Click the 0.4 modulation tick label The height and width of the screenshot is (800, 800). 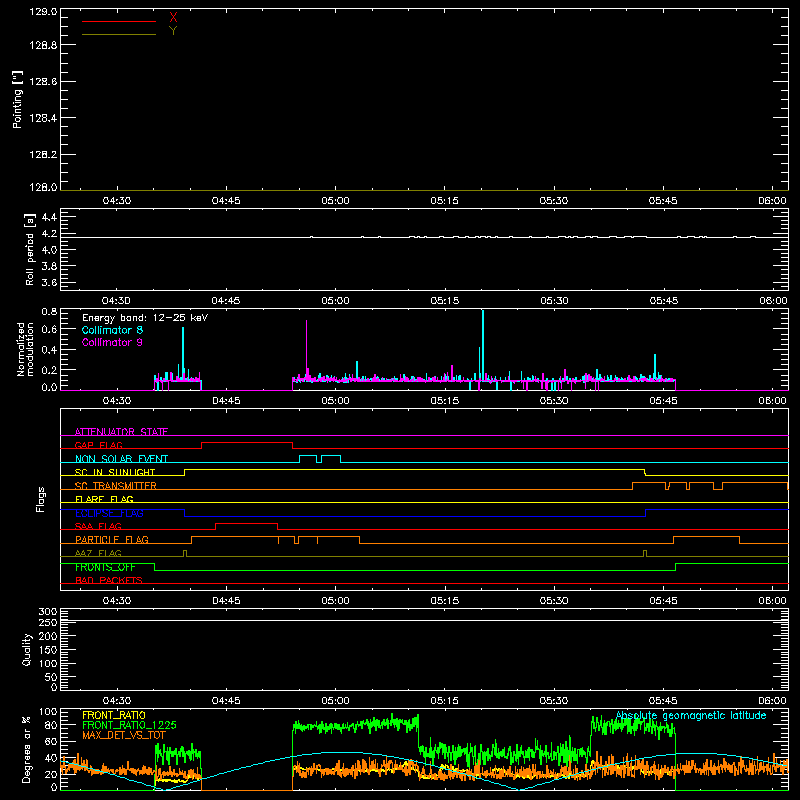click(49, 350)
